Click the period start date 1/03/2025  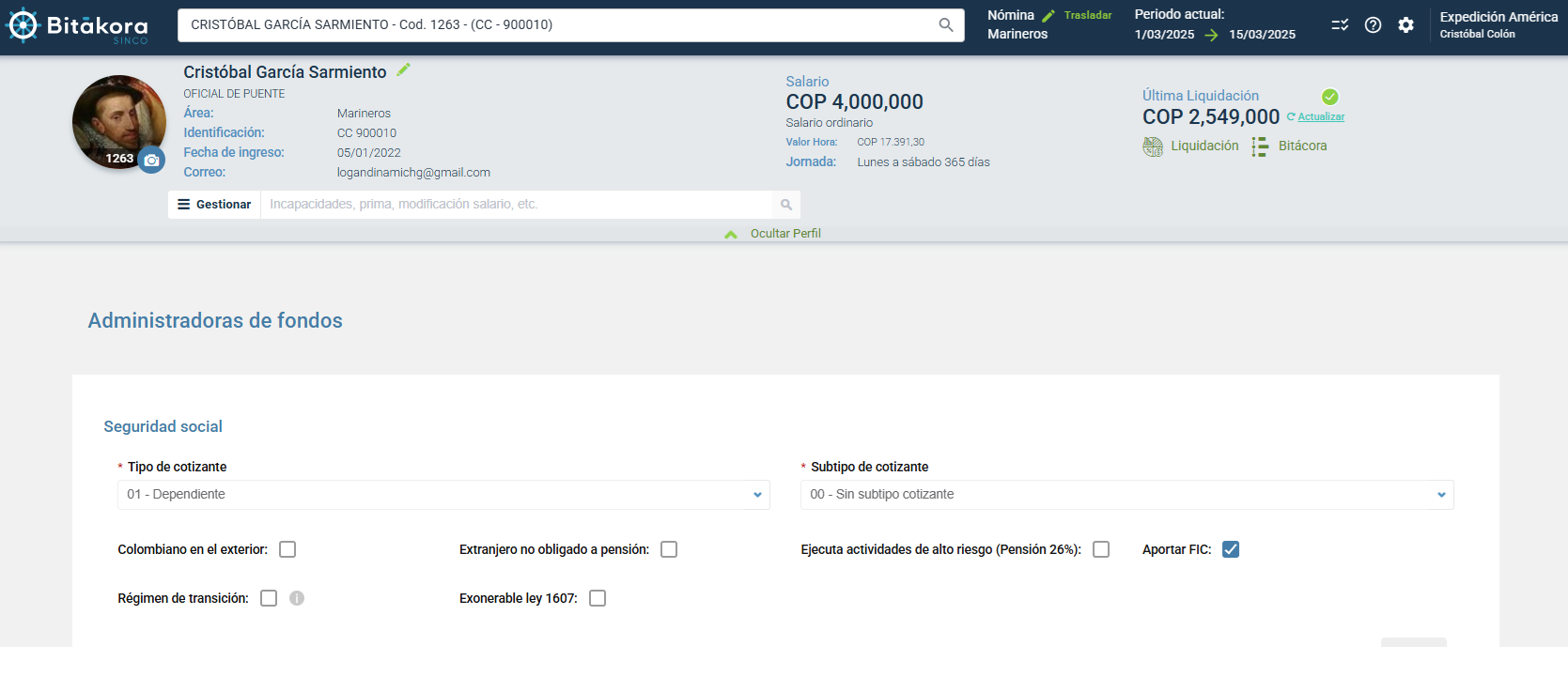click(1164, 35)
